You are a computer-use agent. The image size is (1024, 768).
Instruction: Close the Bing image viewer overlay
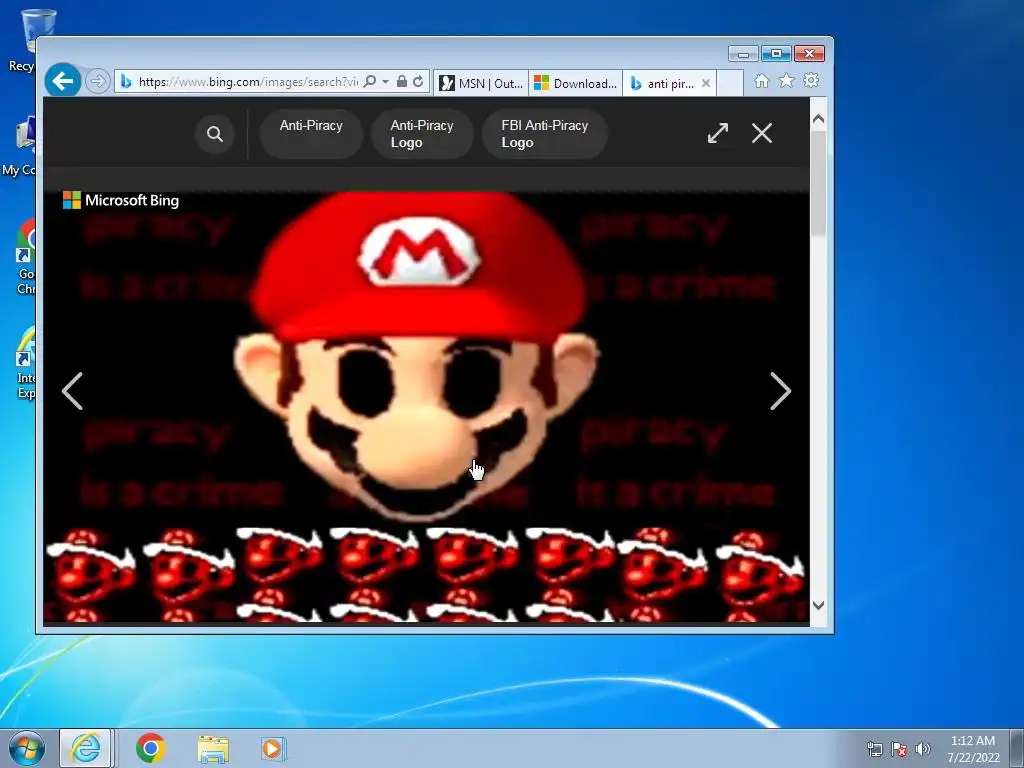coord(761,133)
